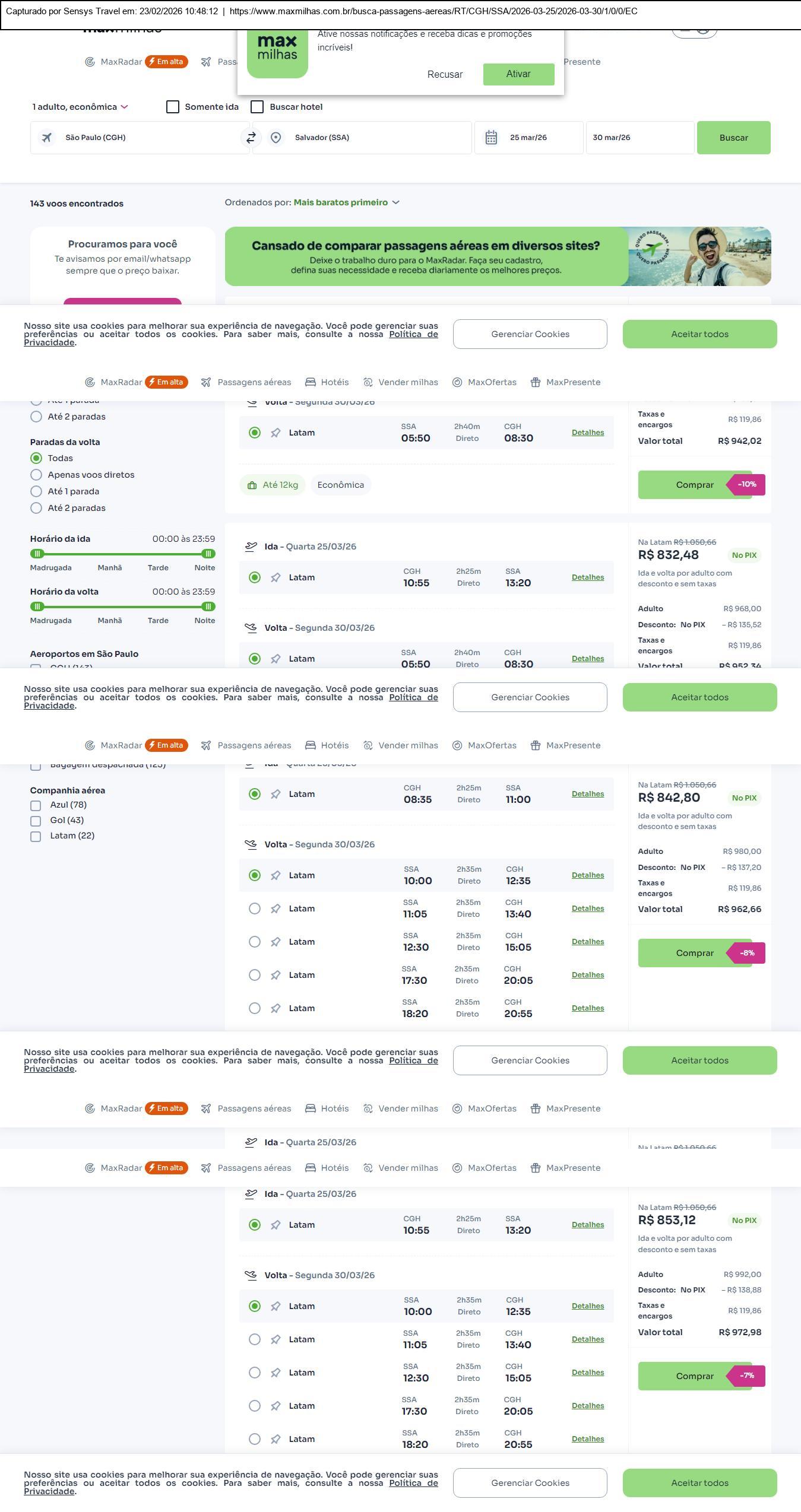The width and height of the screenshot is (801, 1512).
Task: Open the 30 mar/26 return date picker
Action: click(x=639, y=138)
